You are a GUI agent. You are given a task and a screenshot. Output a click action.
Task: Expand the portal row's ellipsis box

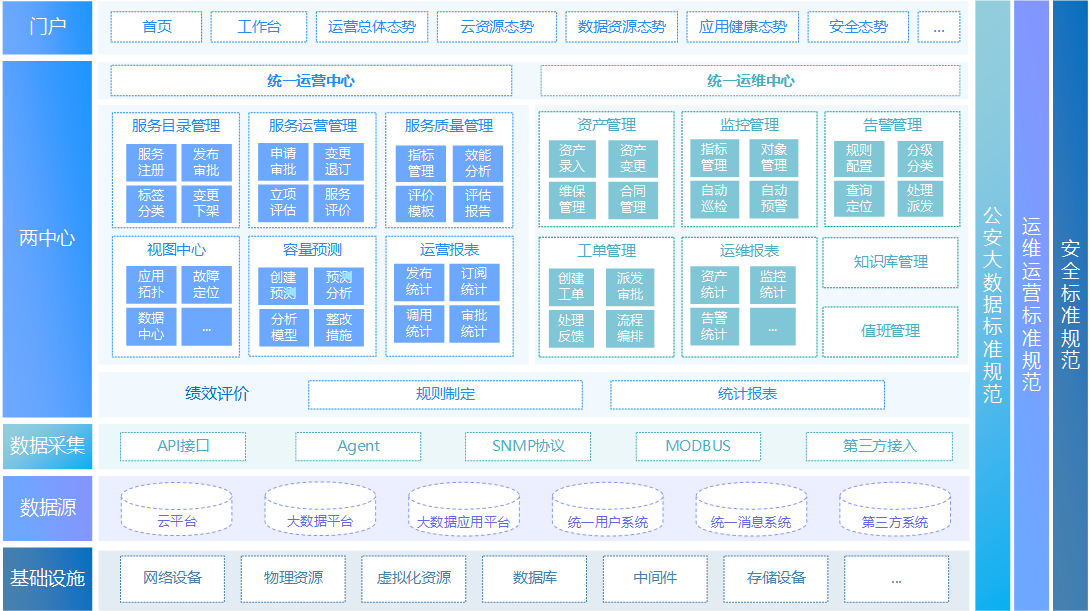pyautogui.click(x=938, y=27)
